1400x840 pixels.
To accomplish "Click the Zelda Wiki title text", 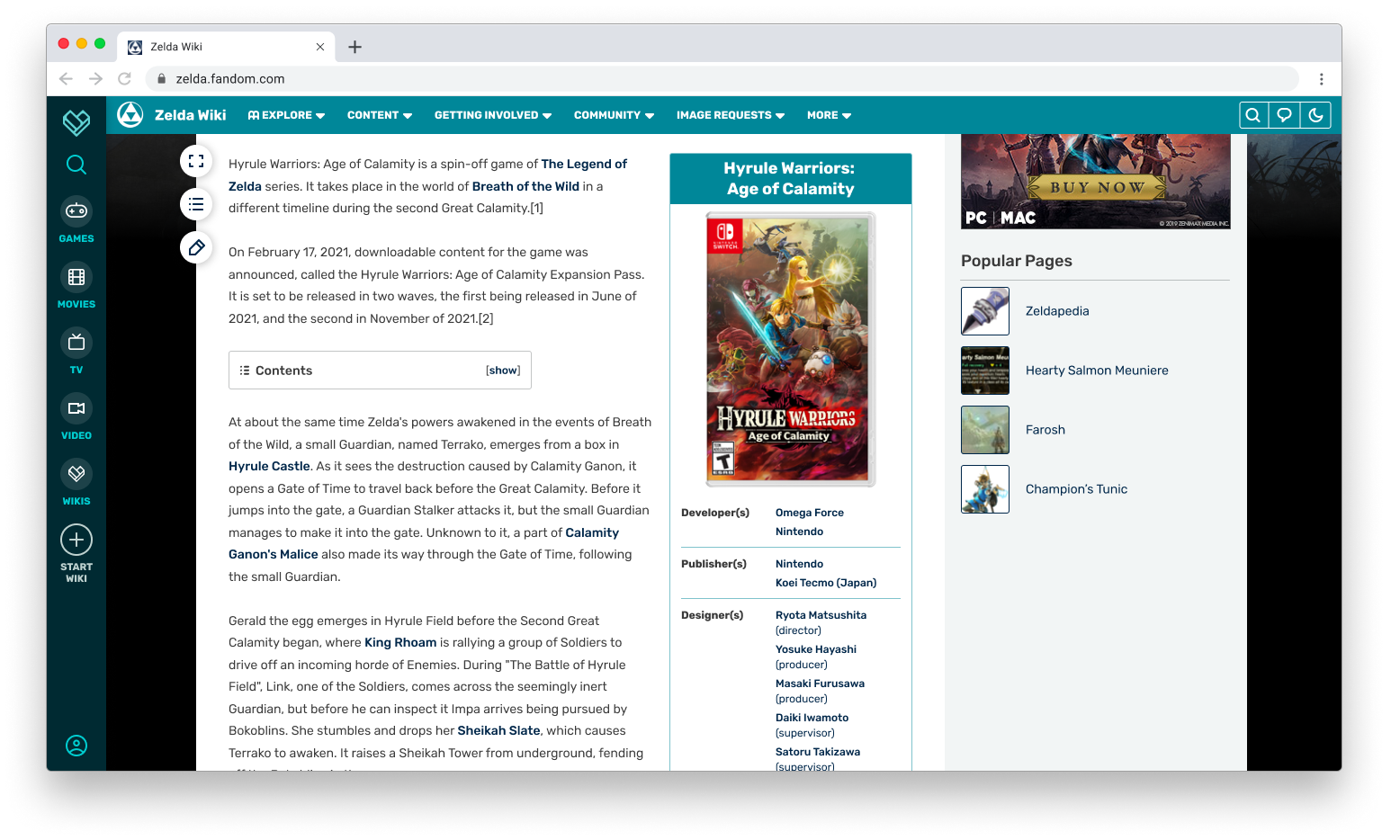I will (x=191, y=115).
